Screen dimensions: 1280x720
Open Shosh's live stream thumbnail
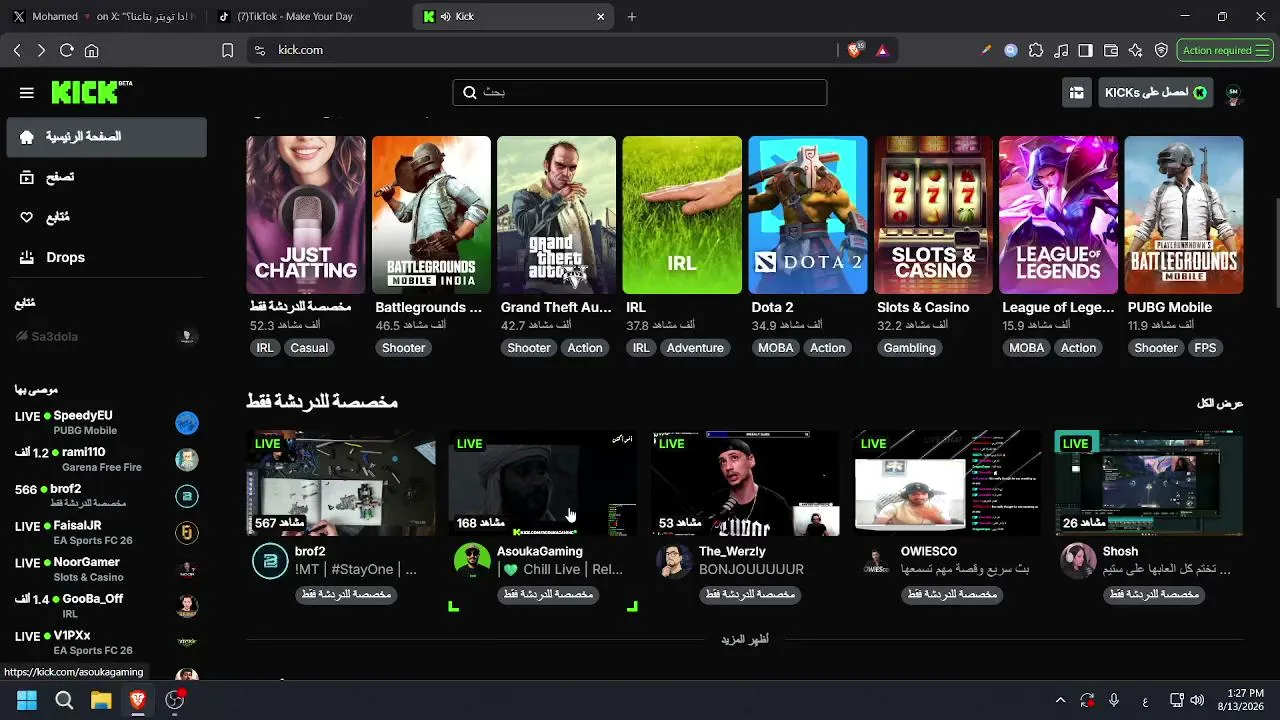(1149, 483)
